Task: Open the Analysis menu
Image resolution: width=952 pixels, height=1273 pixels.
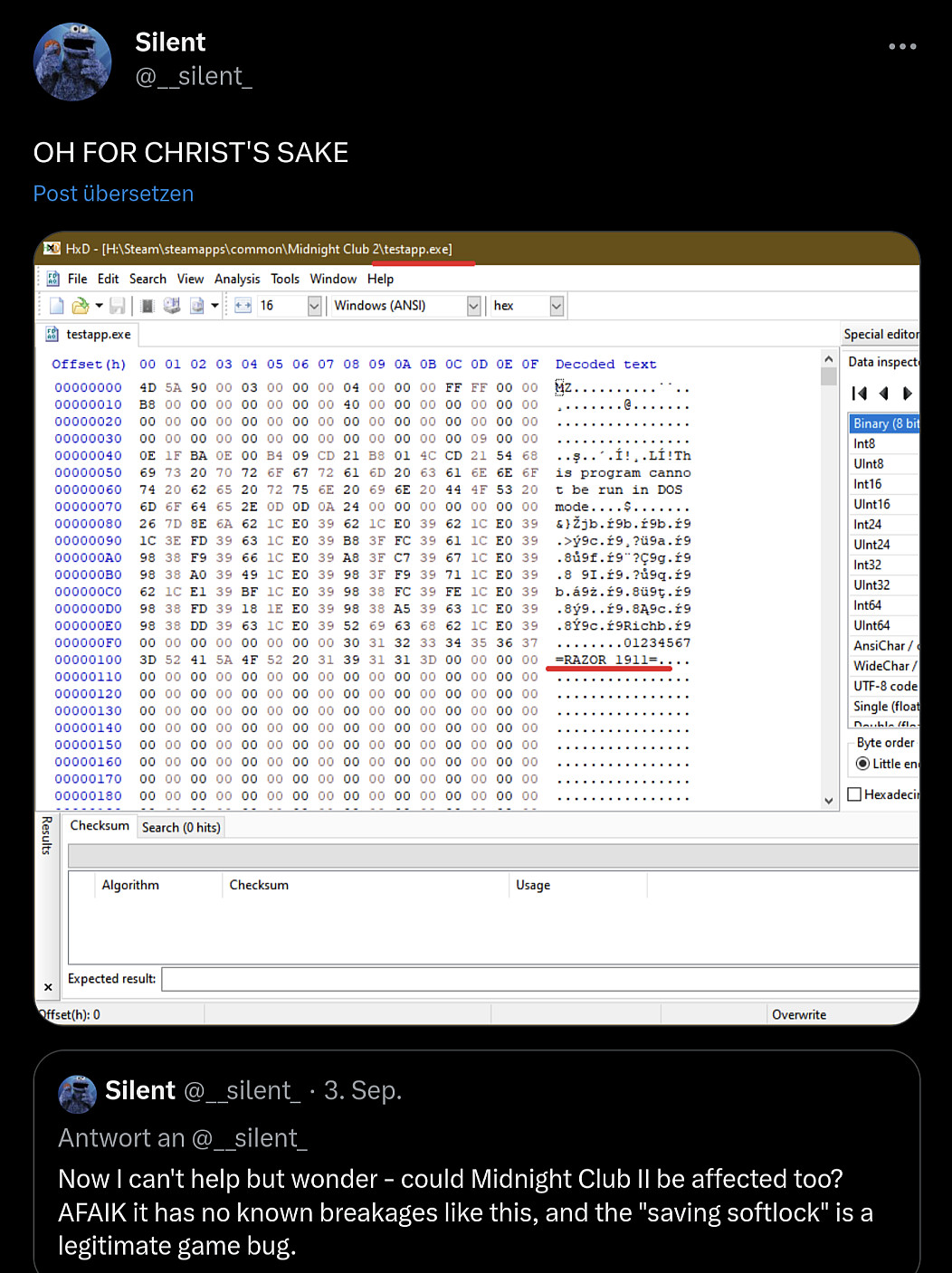Action: point(237,279)
